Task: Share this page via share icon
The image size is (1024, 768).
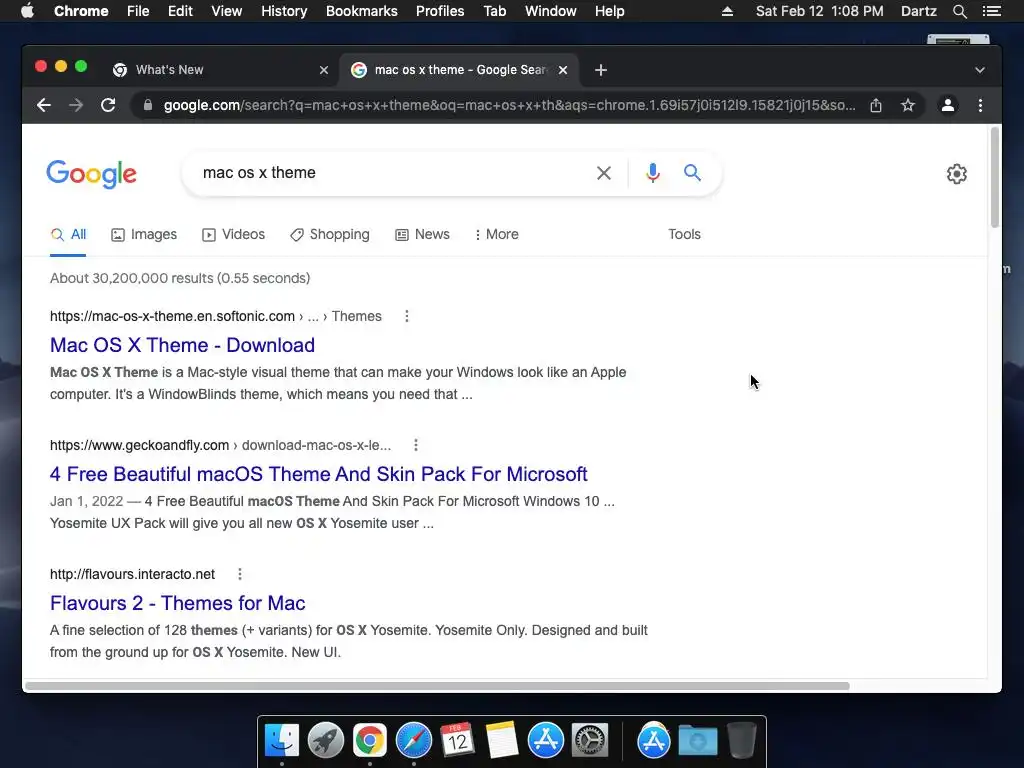Action: 876,105
